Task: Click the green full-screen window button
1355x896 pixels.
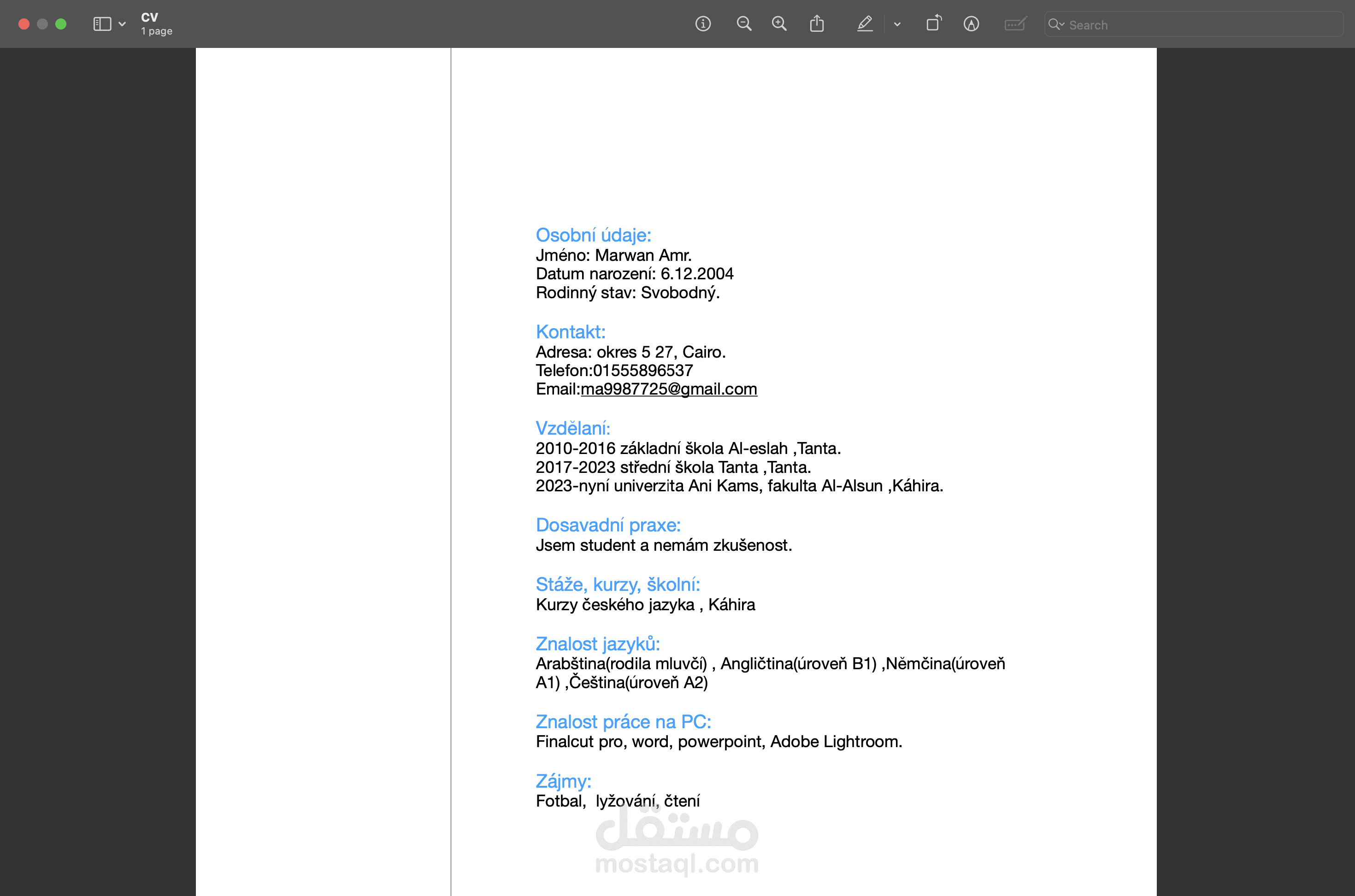Action: pyautogui.click(x=60, y=24)
